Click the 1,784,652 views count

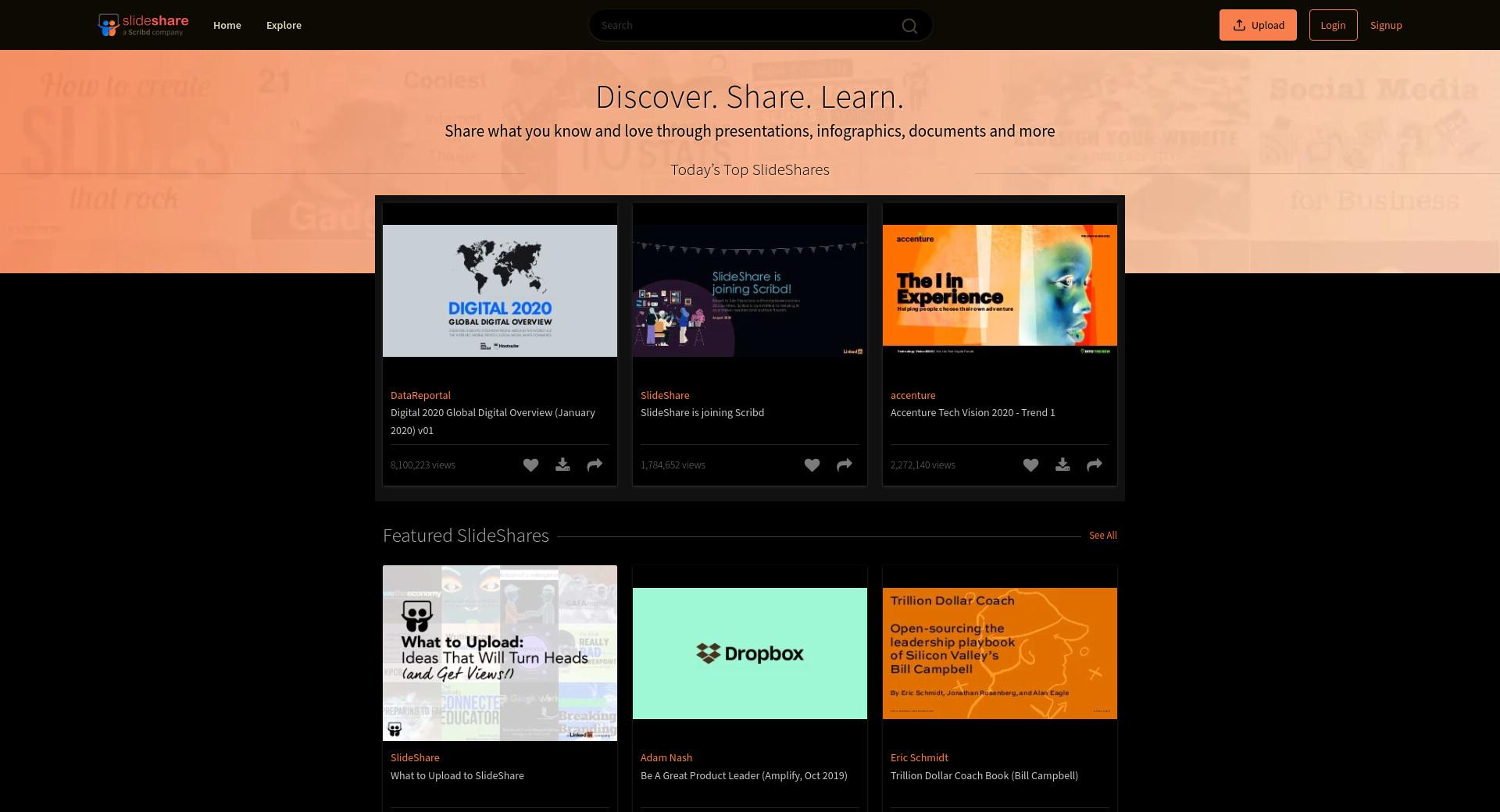(673, 465)
